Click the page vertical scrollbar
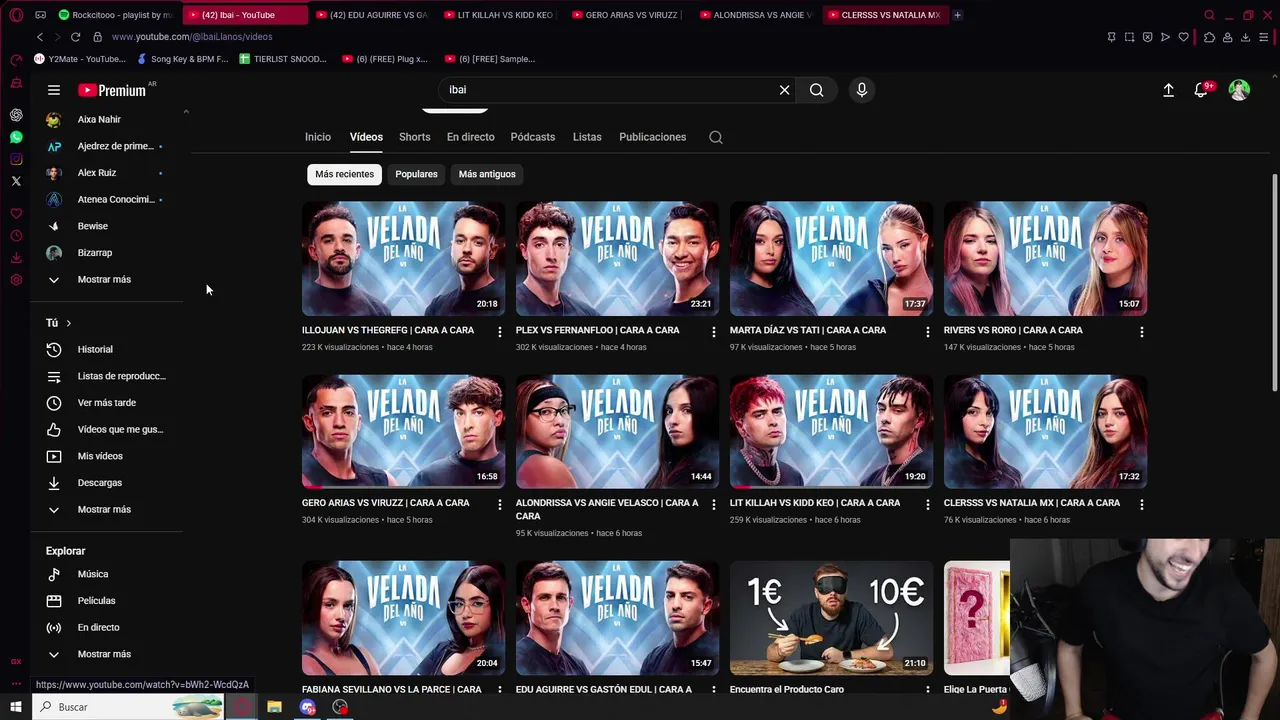The height and width of the screenshot is (720, 1280). 1274,284
